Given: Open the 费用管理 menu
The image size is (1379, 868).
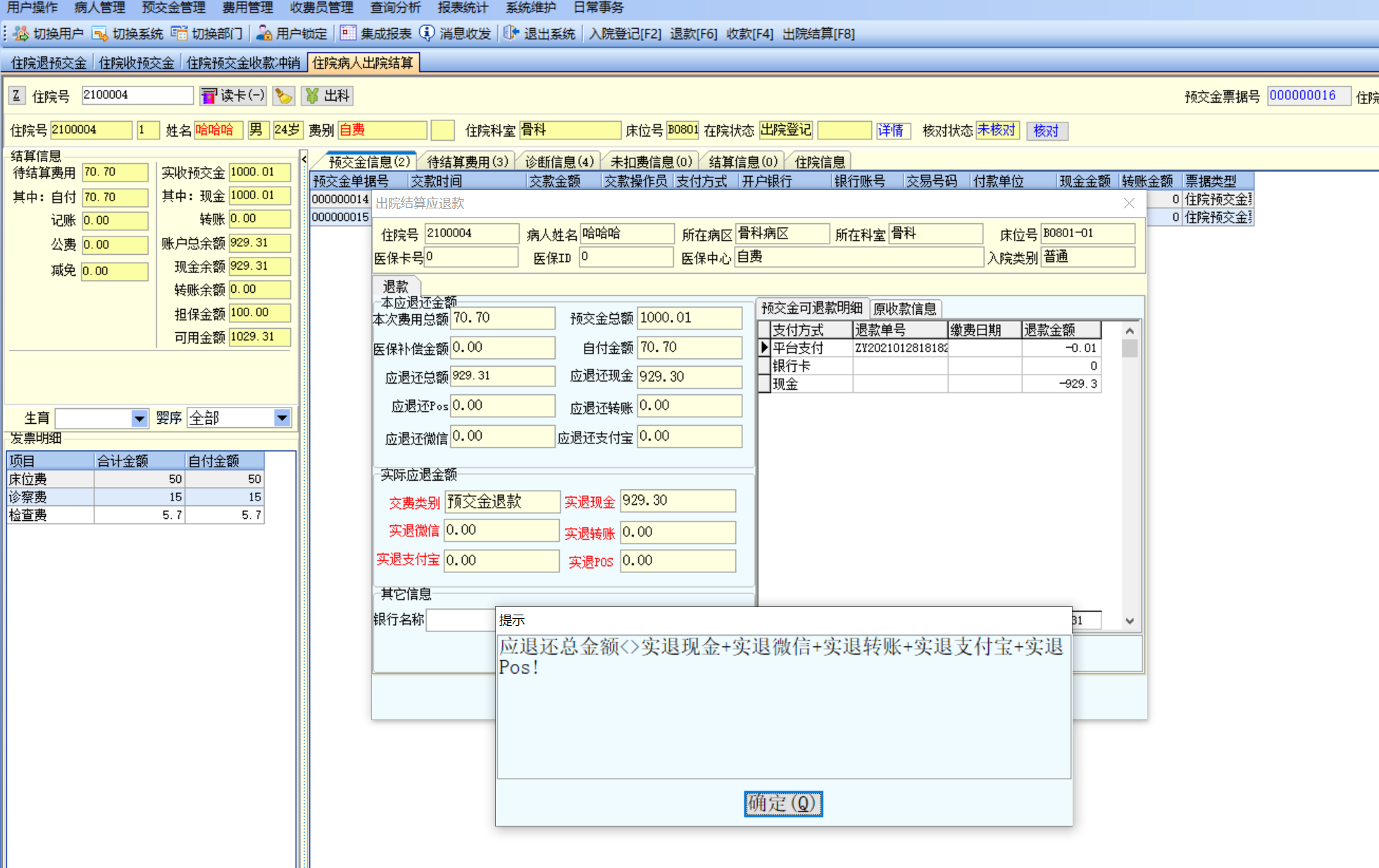Looking at the screenshot, I should (247, 8).
